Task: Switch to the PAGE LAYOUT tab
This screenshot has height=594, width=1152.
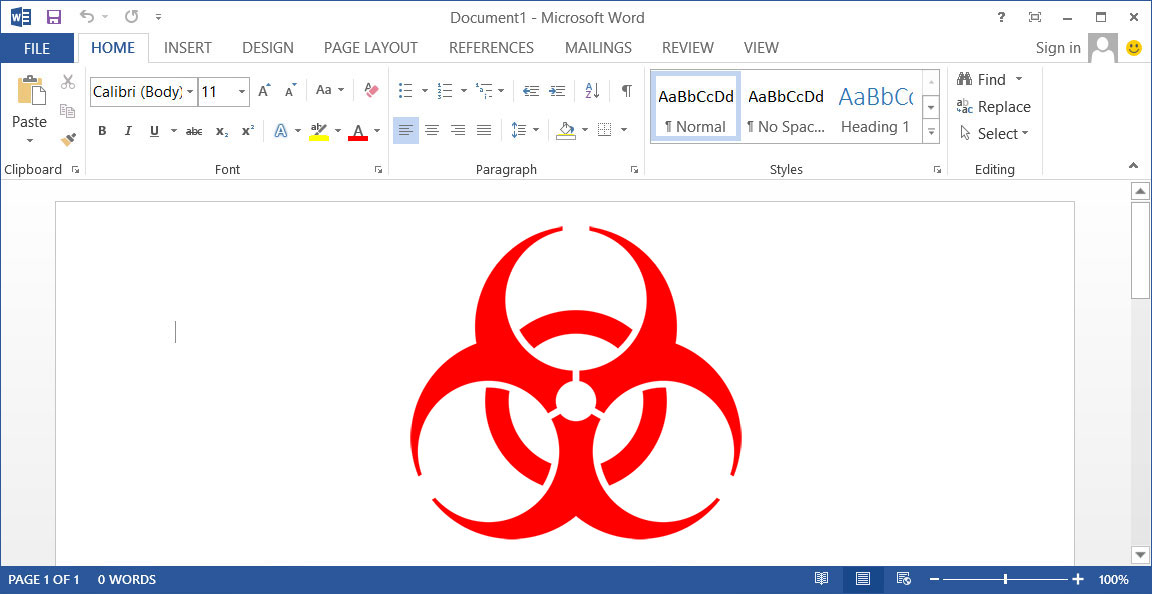Action: [370, 48]
